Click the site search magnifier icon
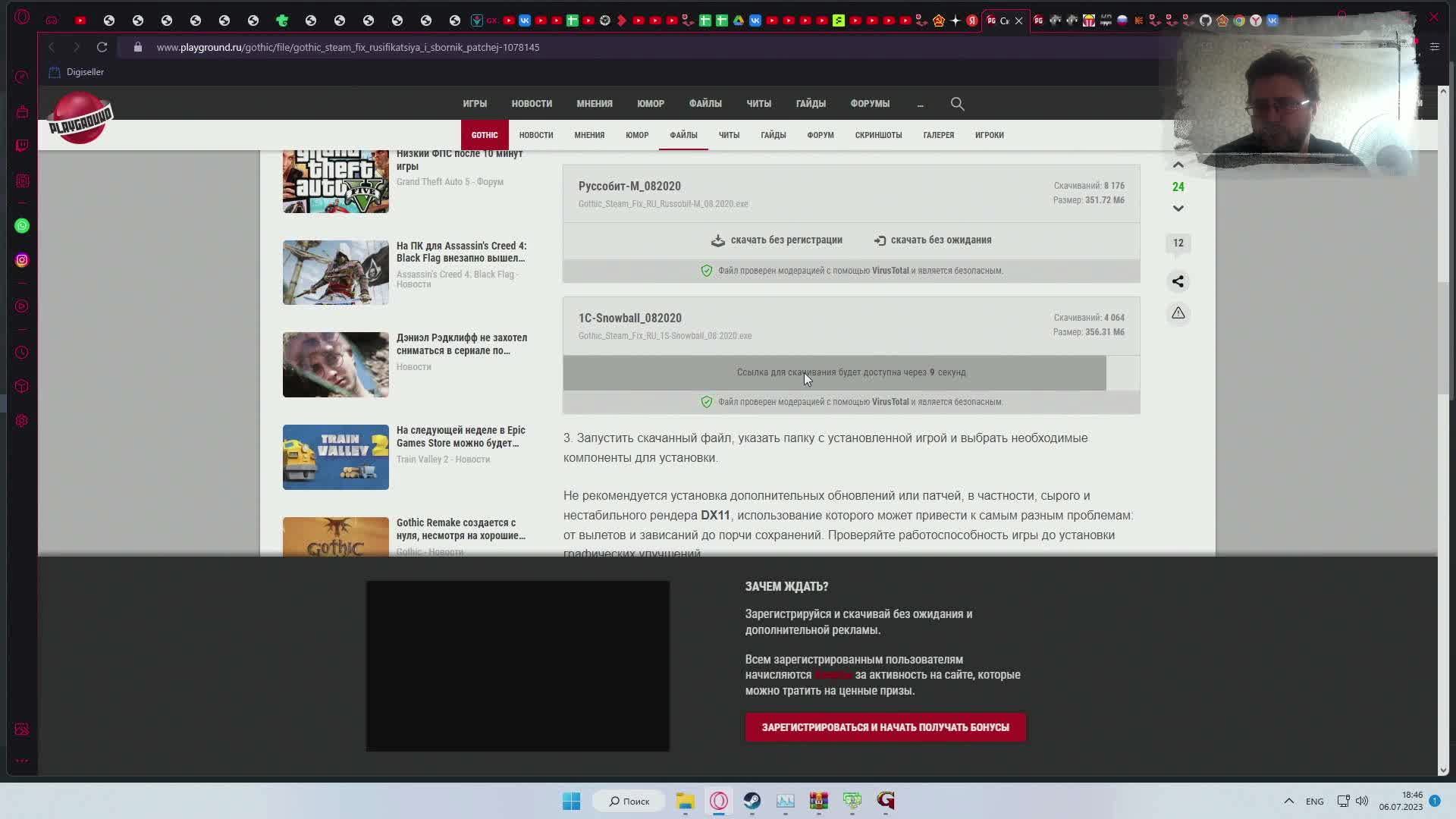This screenshot has width=1456, height=819. 957,104
